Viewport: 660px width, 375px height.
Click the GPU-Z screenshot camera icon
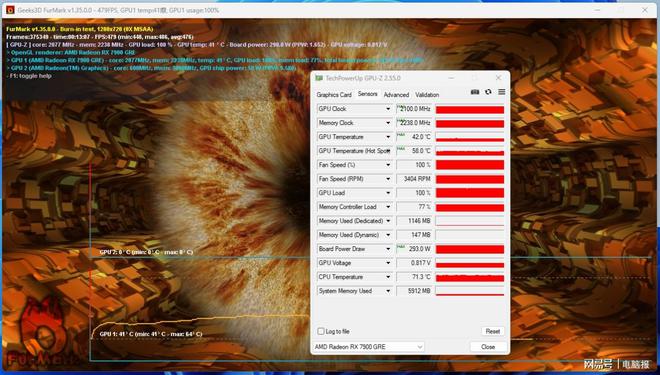475,92
